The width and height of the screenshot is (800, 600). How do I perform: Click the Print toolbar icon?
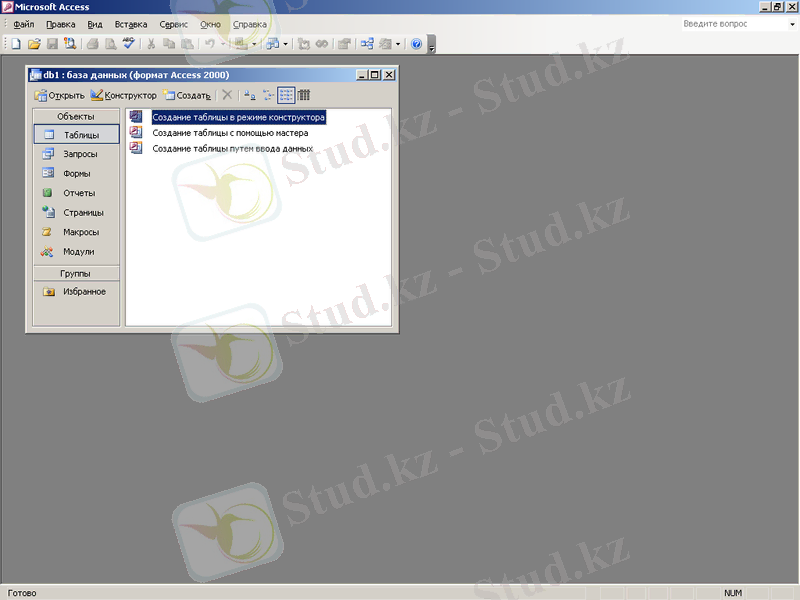[92, 44]
